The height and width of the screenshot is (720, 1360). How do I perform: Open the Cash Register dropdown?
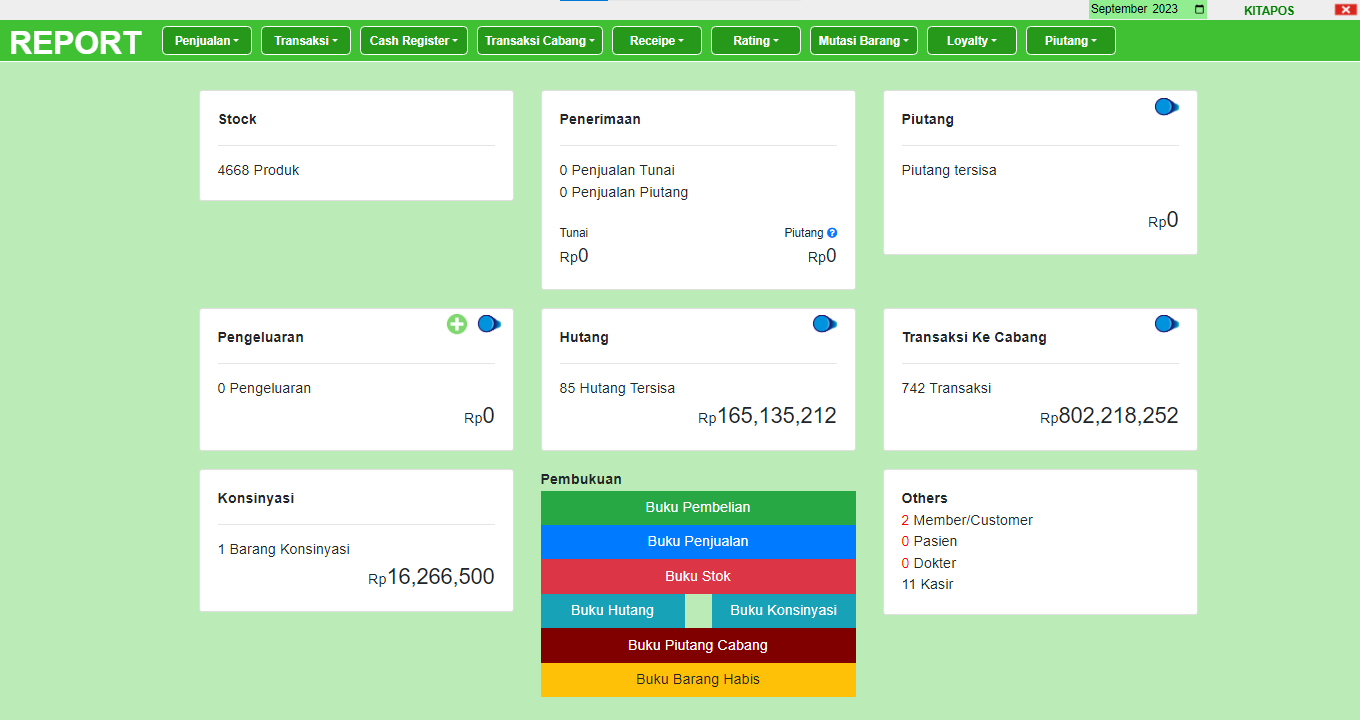click(x=413, y=41)
